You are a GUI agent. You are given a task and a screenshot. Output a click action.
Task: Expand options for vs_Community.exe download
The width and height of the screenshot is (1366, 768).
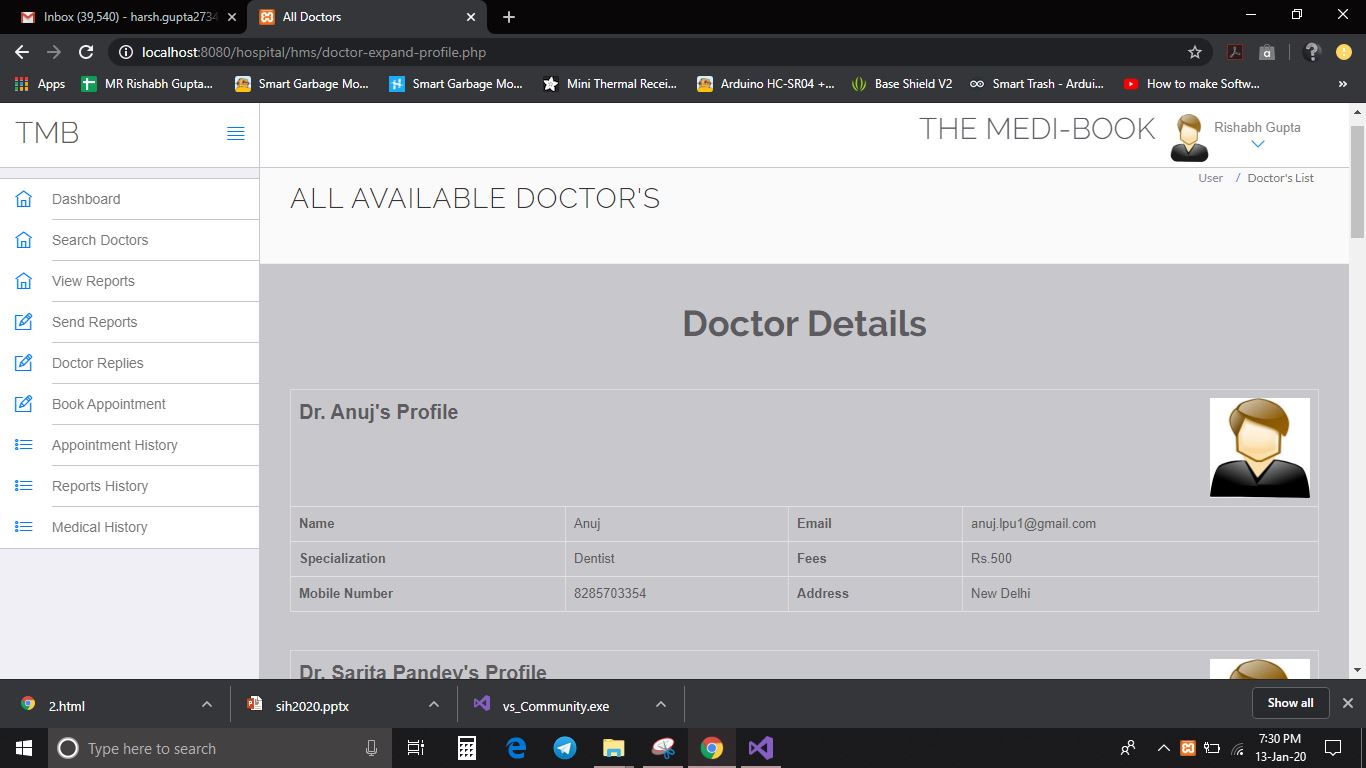(x=661, y=705)
